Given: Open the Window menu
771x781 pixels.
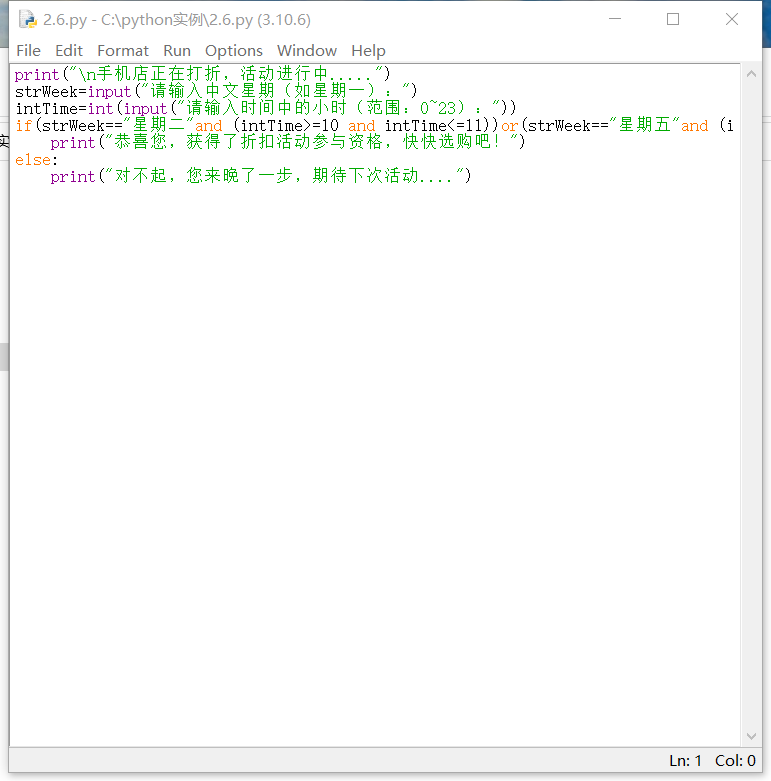Looking at the screenshot, I should (x=307, y=50).
